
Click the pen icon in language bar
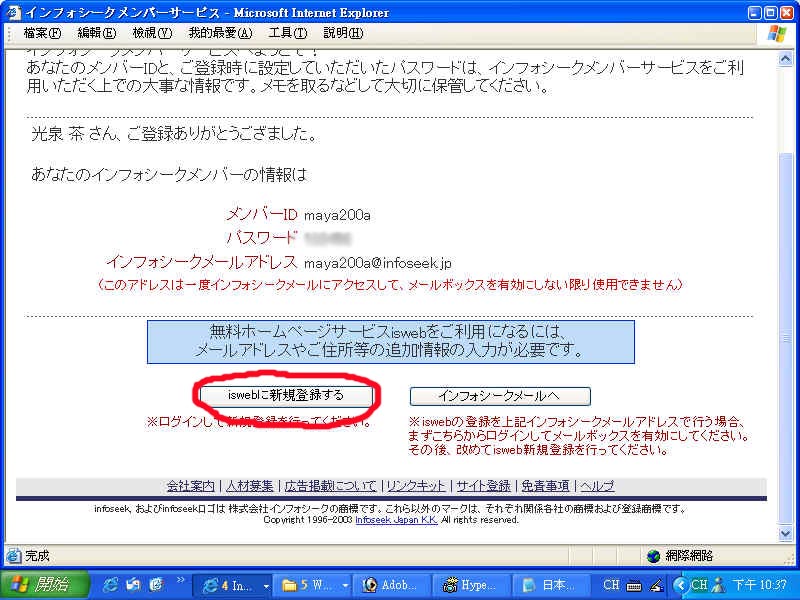tap(656, 586)
